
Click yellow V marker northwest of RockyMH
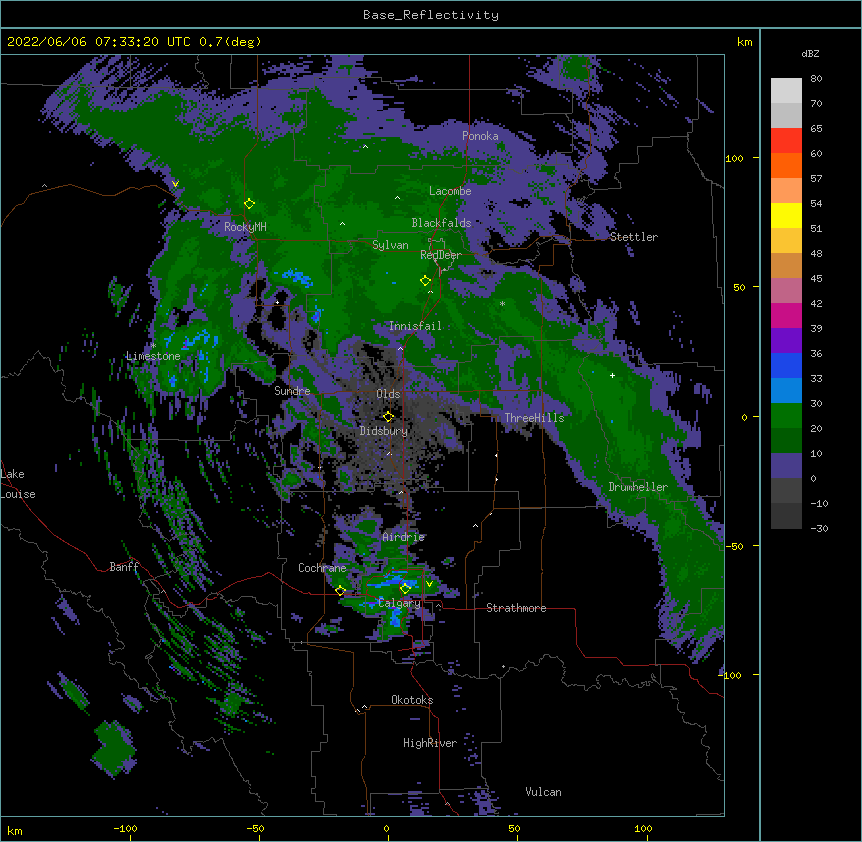point(175,184)
